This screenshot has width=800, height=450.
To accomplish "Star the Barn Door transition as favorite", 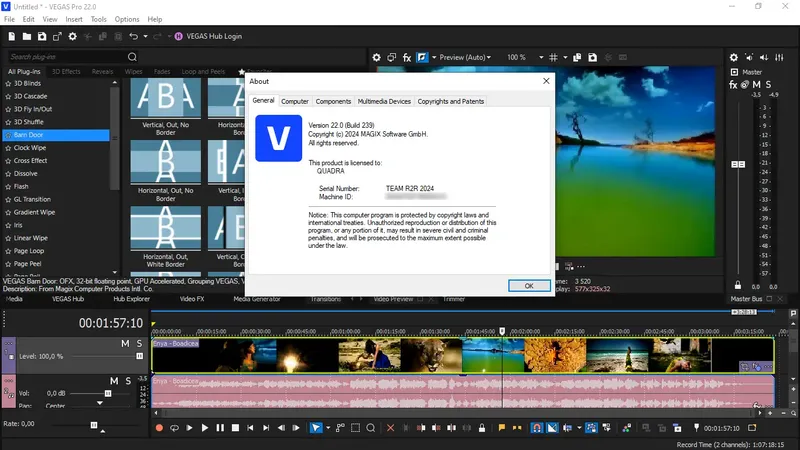I will [8, 135].
